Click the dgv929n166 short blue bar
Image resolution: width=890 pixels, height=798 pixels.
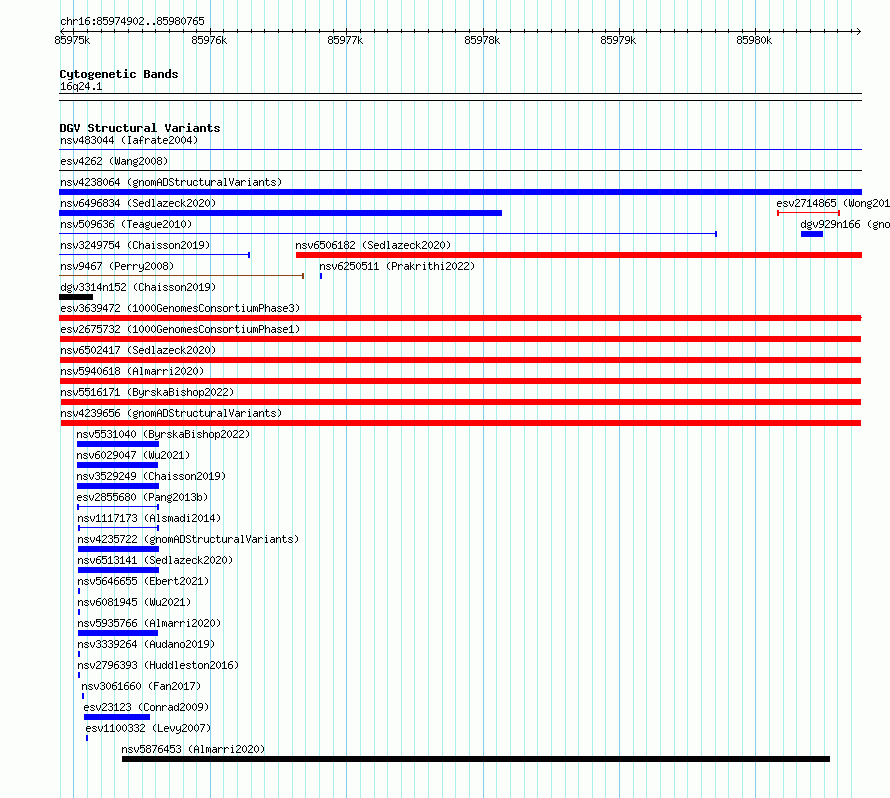(812, 234)
